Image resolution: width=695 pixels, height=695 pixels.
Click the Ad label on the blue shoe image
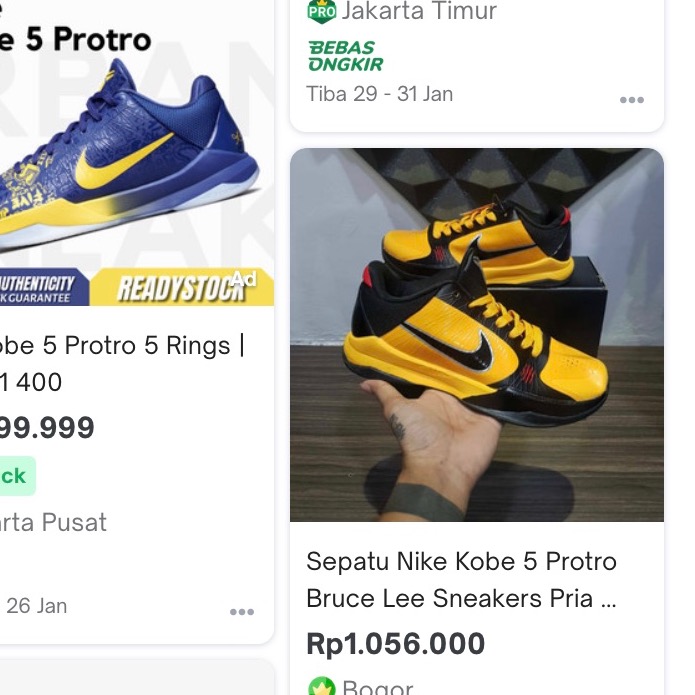click(x=244, y=278)
